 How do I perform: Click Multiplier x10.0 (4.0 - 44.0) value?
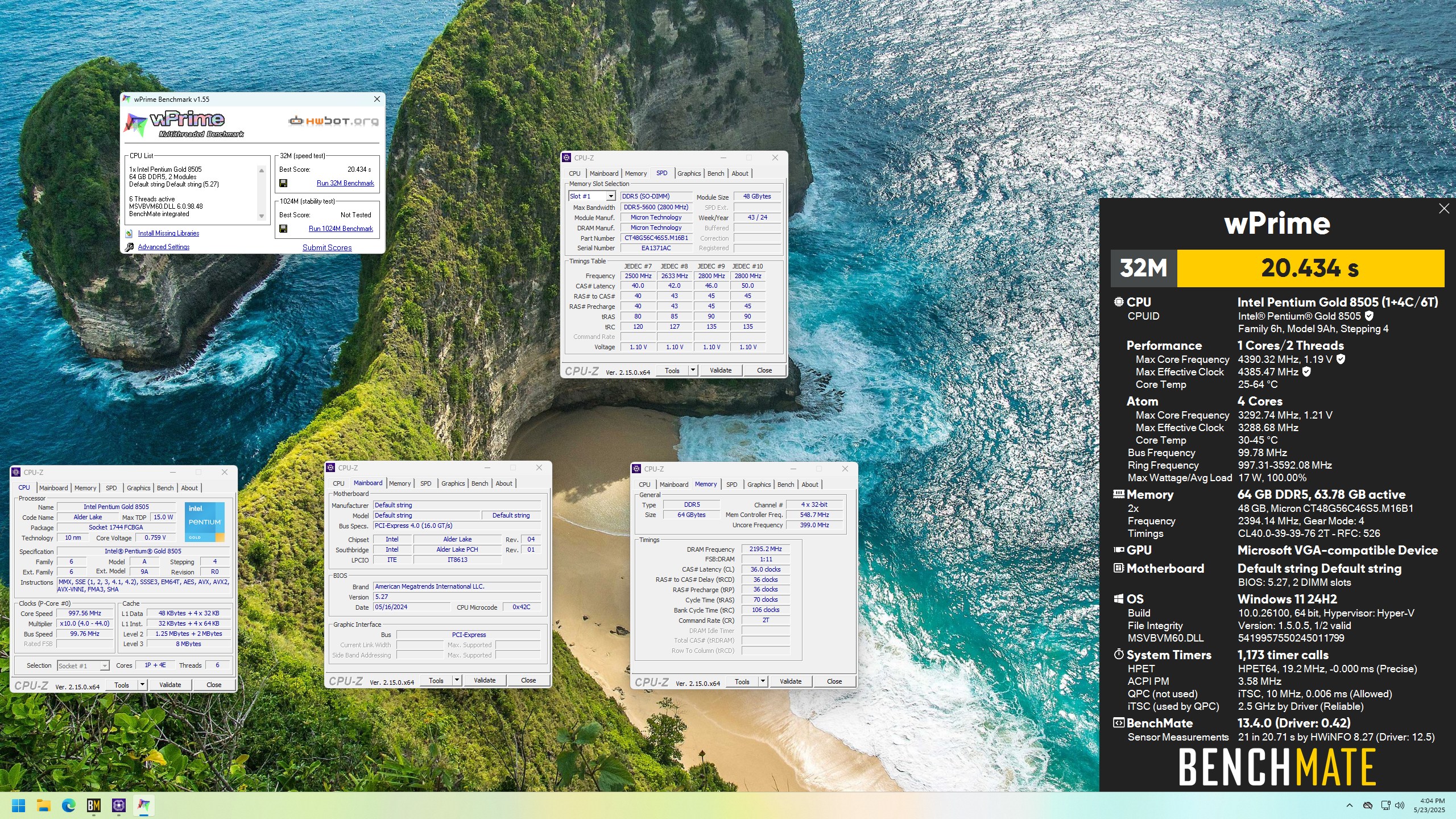(x=85, y=624)
